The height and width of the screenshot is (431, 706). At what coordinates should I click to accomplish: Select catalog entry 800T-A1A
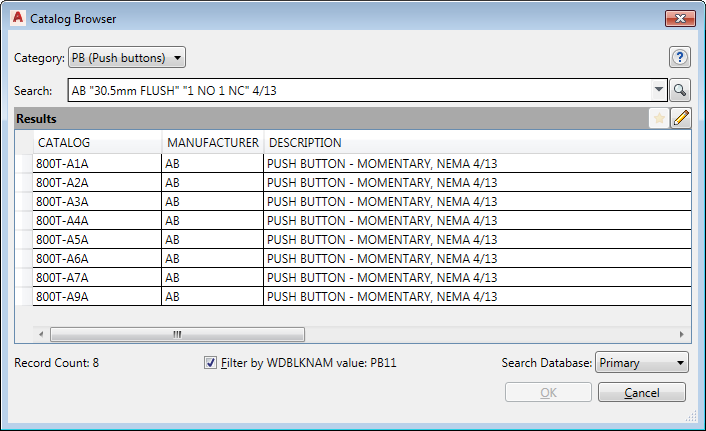[x=97, y=163]
